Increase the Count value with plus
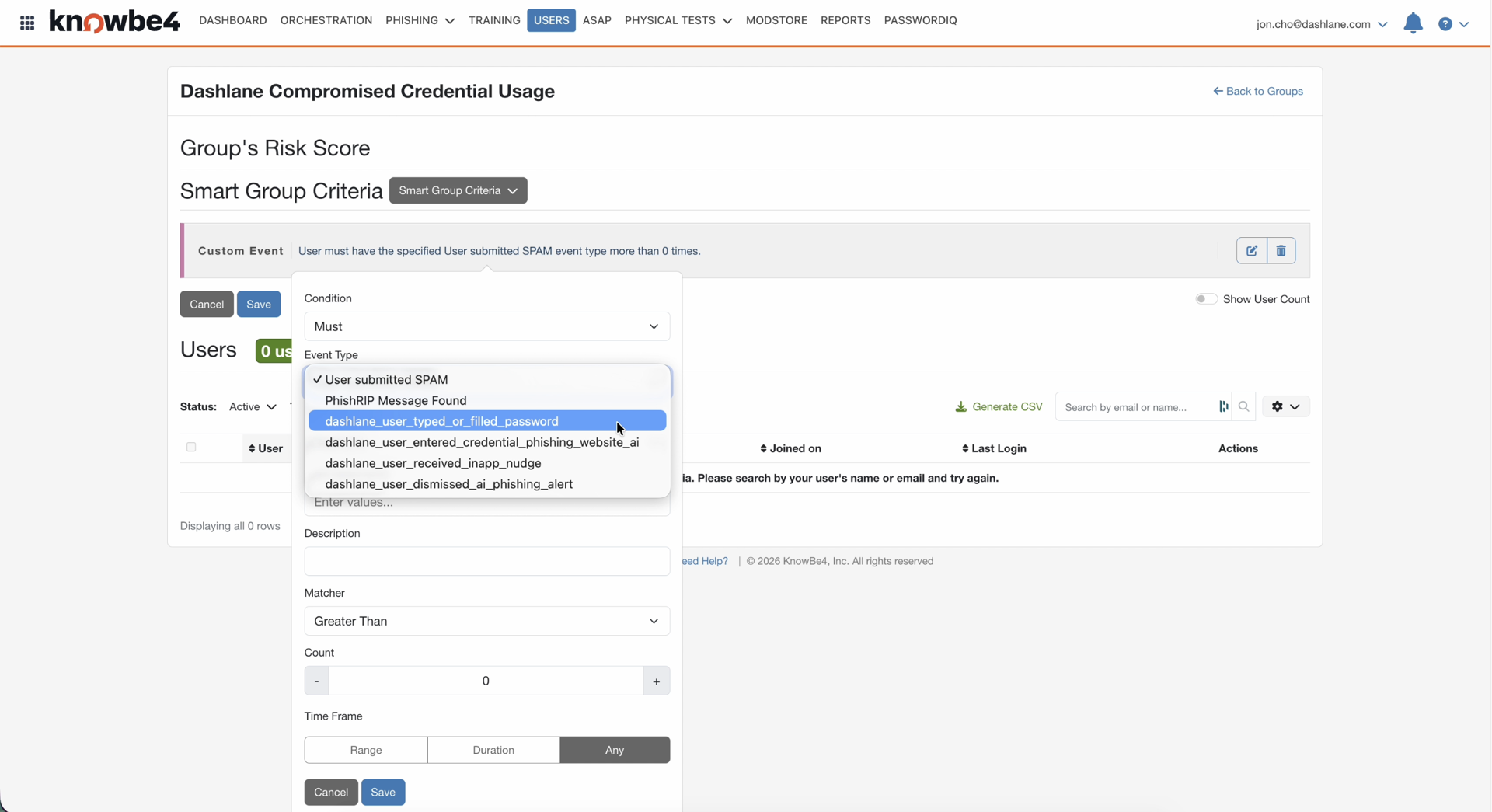Image resolution: width=1492 pixels, height=812 pixels. [x=657, y=681]
